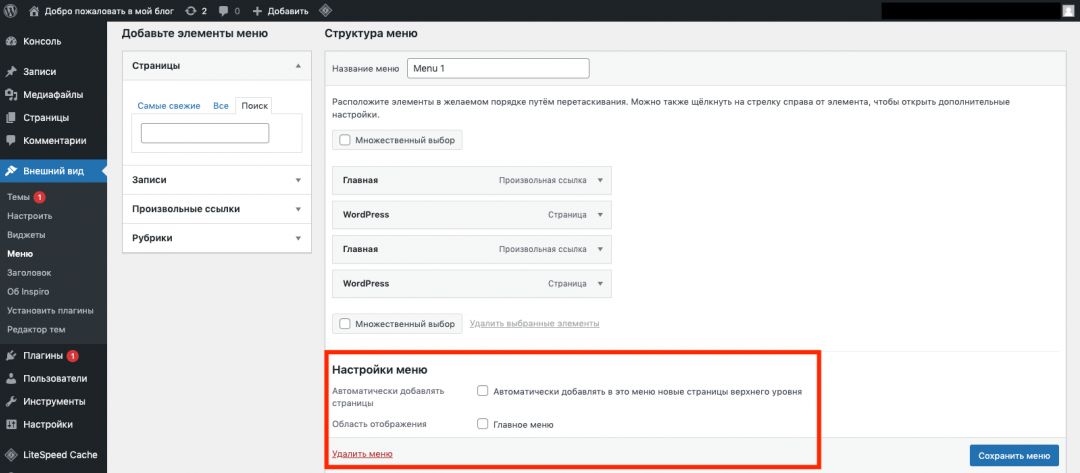Switch to the Самые свежие tab

[169, 106]
